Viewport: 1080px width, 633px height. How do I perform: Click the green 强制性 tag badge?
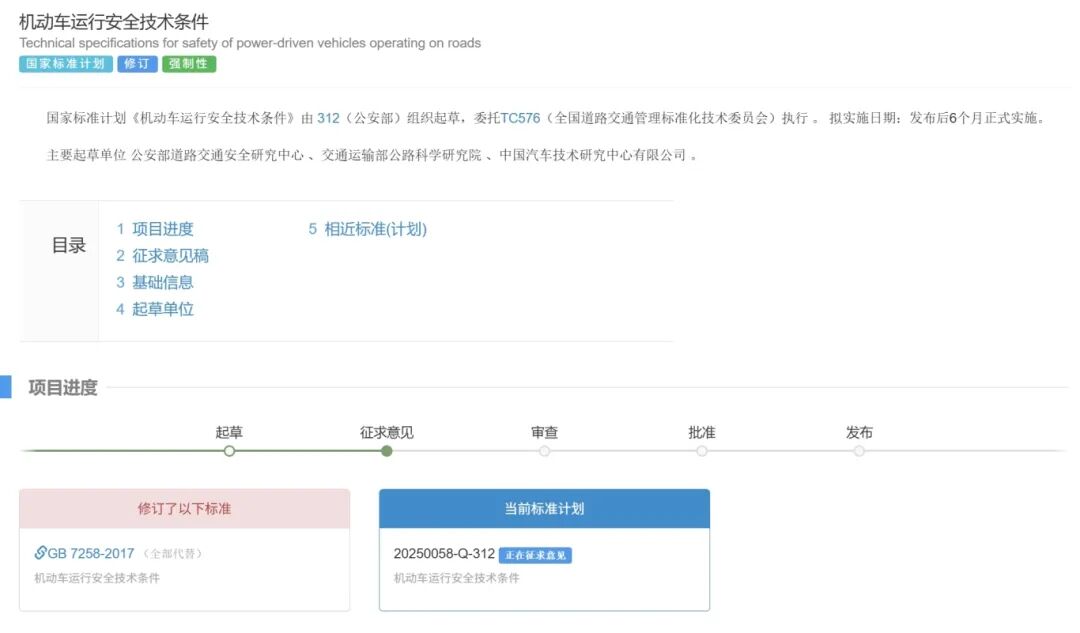[x=189, y=64]
